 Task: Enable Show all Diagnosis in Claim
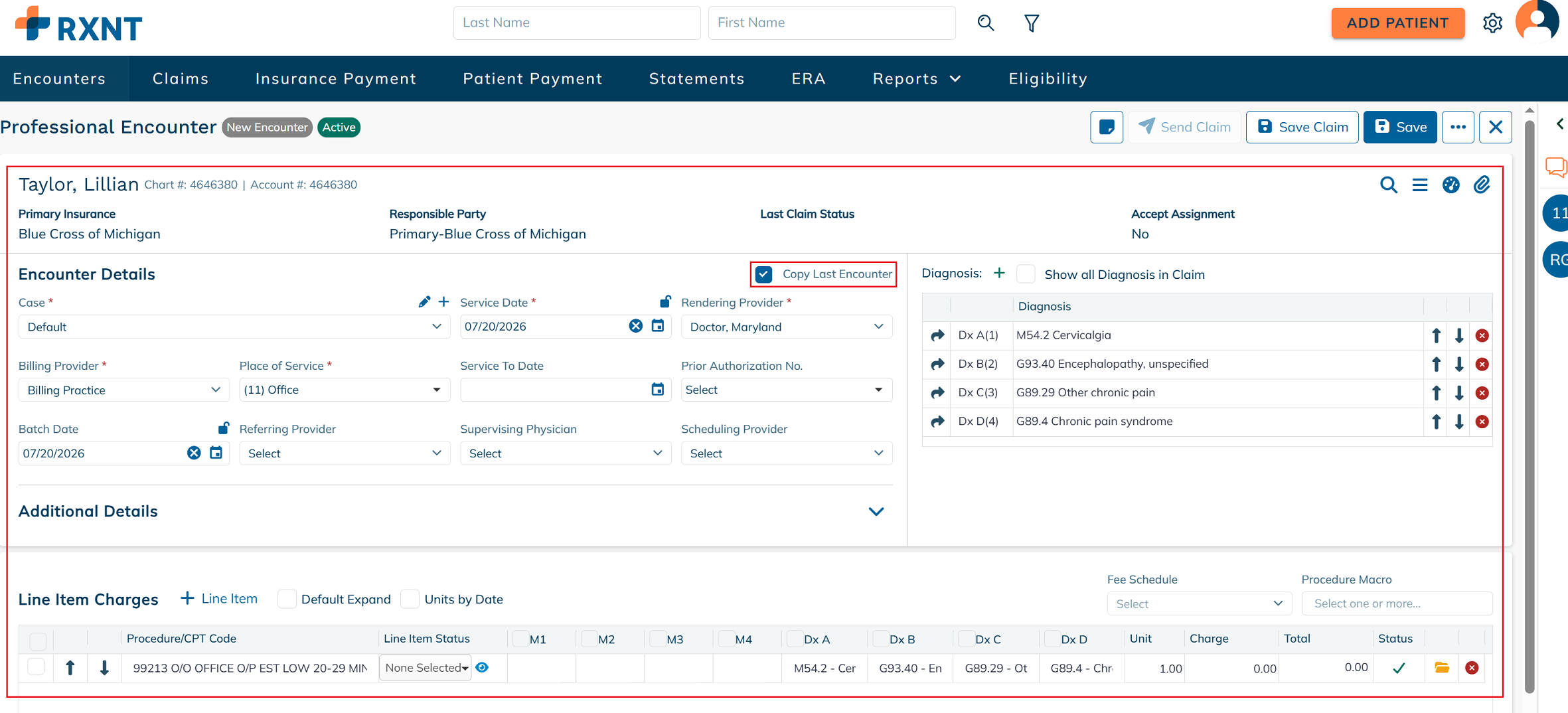point(1026,274)
